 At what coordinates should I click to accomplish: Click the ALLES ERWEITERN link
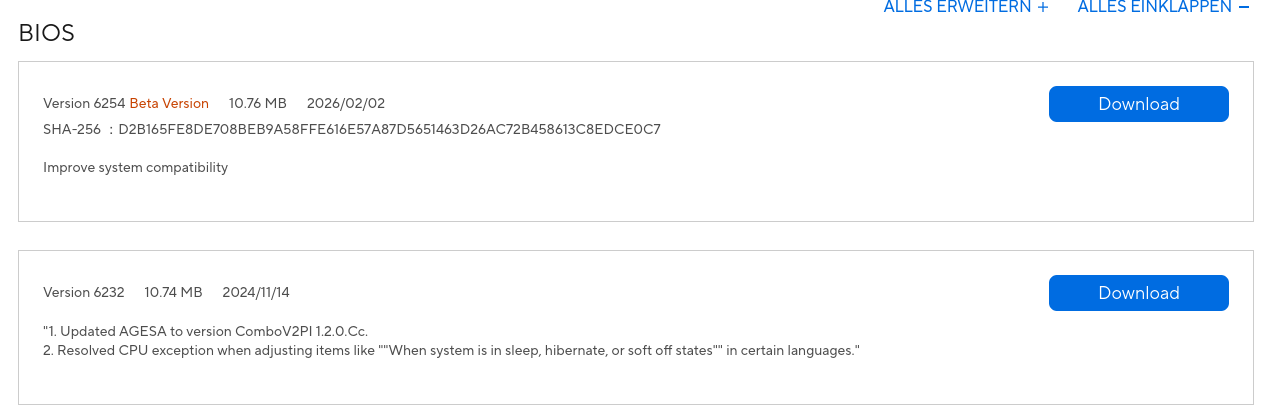click(966, 7)
